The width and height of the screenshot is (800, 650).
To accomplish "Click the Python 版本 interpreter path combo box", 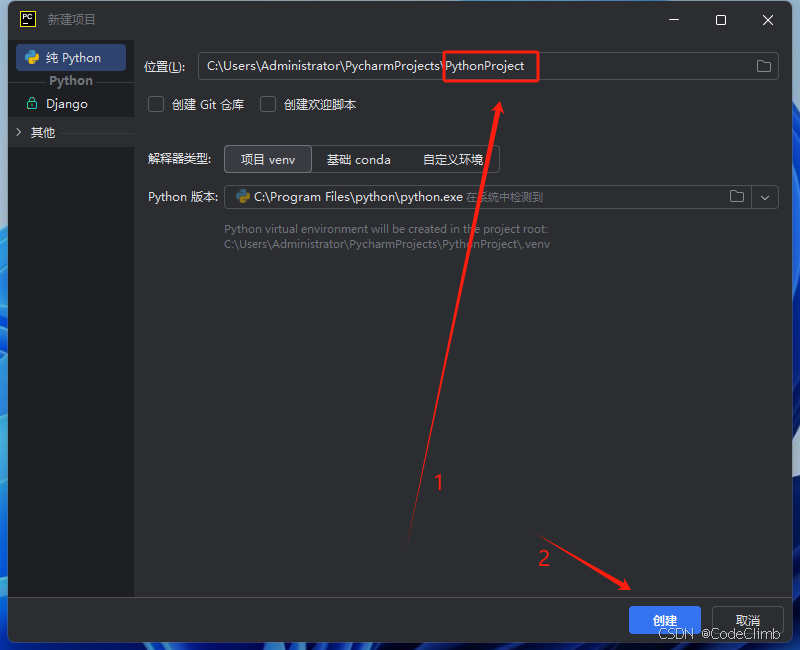I will pyautogui.click(x=501, y=197).
